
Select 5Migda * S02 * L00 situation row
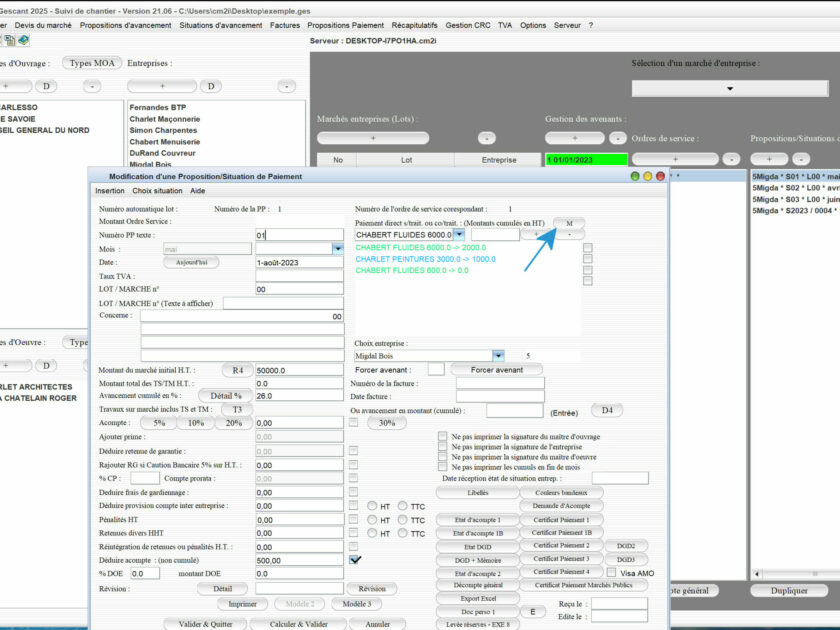[x=796, y=188]
